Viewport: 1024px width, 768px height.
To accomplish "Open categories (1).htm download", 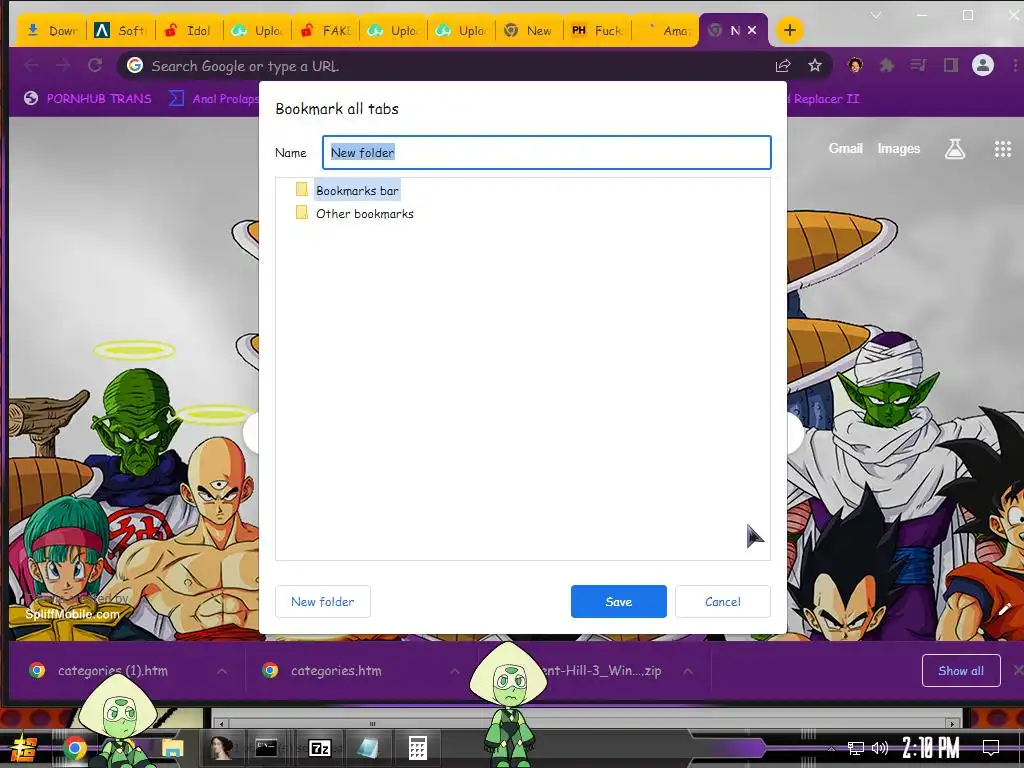I will (x=112, y=671).
